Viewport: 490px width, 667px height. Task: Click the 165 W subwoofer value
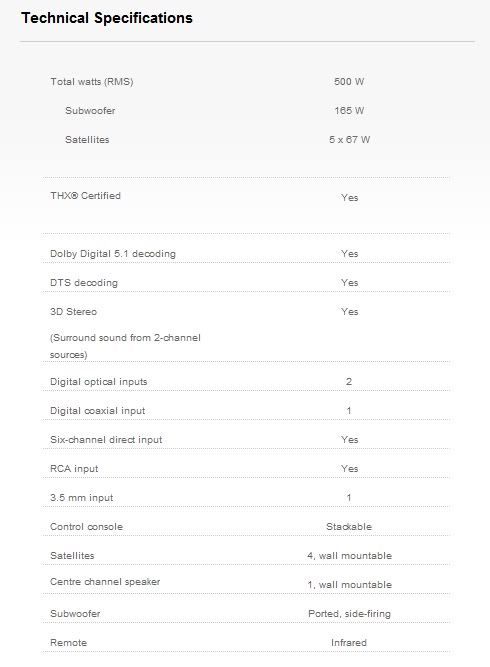(x=349, y=111)
